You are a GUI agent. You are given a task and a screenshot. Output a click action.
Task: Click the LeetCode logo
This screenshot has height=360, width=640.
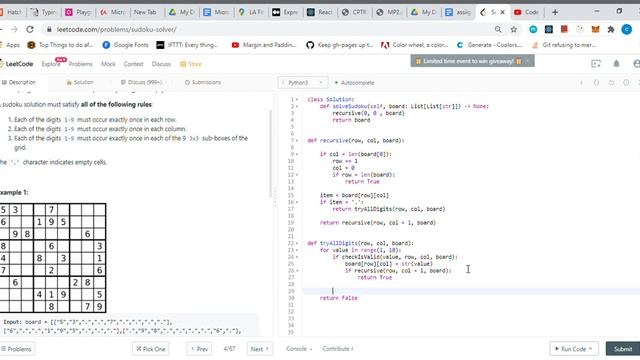(x=16, y=64)
